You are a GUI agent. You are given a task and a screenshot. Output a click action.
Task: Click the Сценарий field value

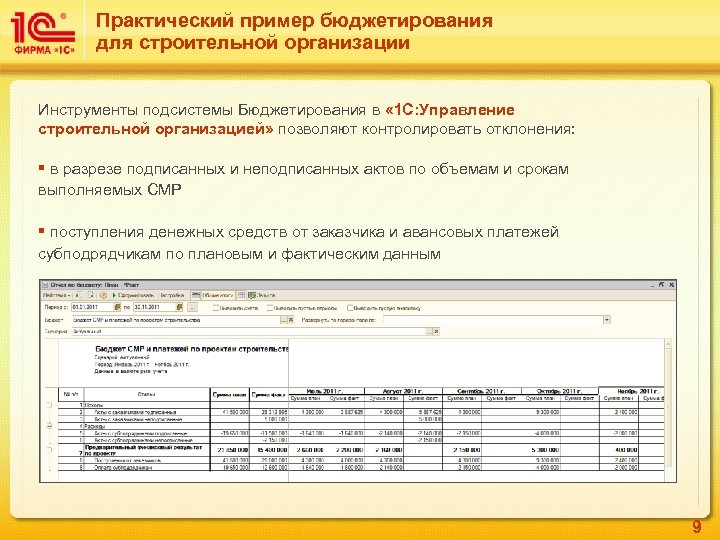[248, 331]
